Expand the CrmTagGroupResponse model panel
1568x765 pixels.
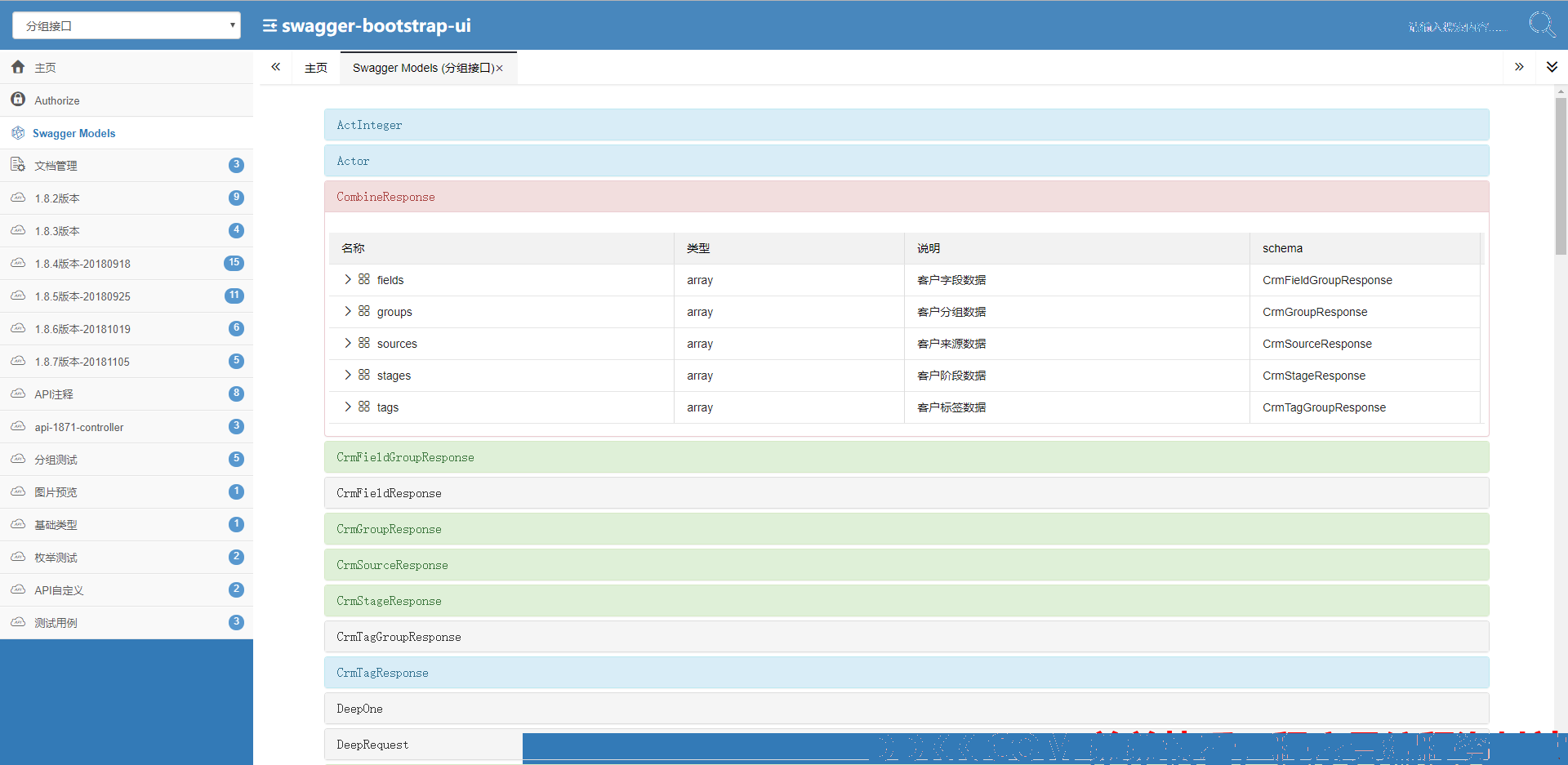click(906, 637)
